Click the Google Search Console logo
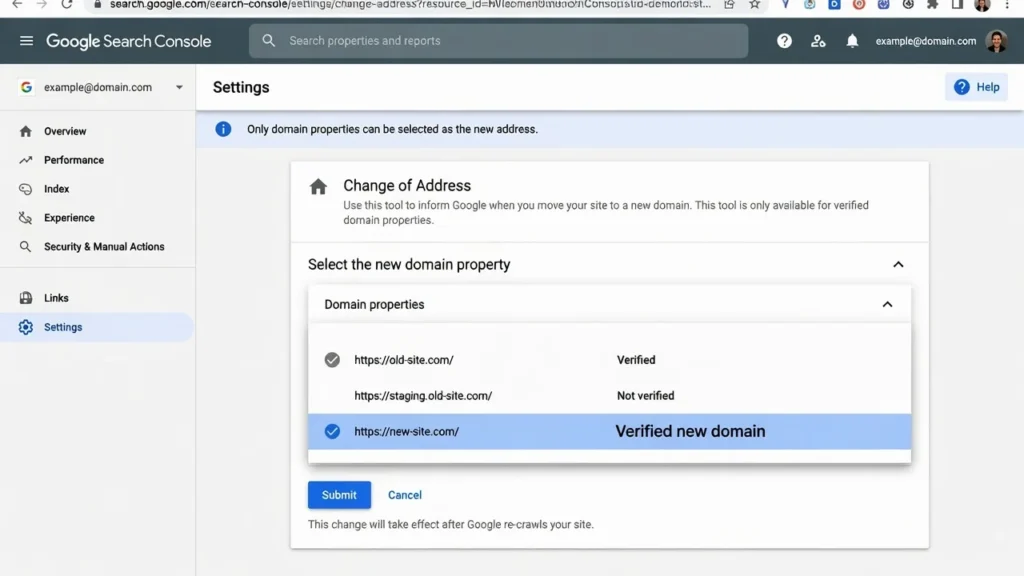Screen dimensions: 1024x576 pos(129,41)
